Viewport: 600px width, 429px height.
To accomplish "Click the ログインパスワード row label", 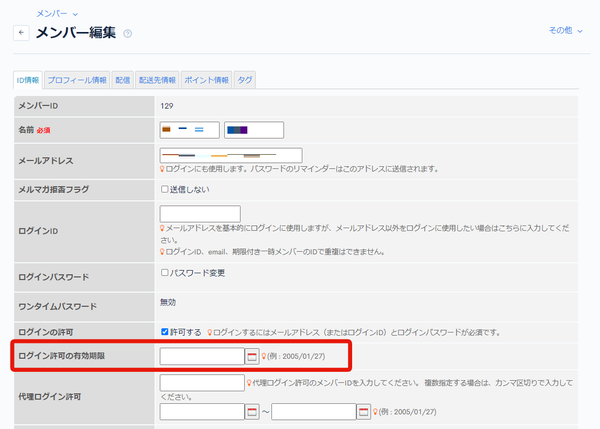I will 54,277.
